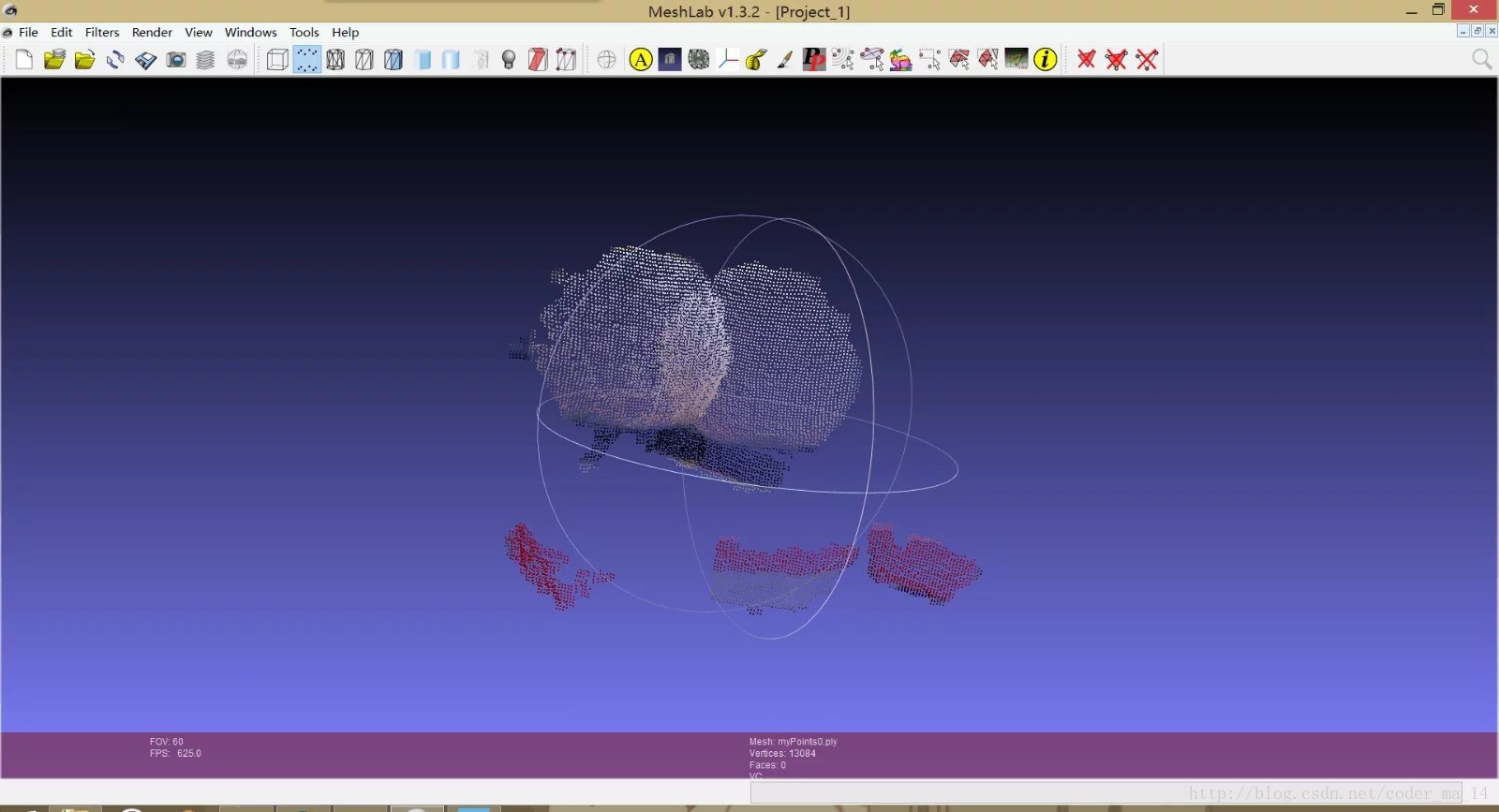Click 'Faces: 0' status text
This screenshot has width=1499, height=812.
[x=767, y=765]
